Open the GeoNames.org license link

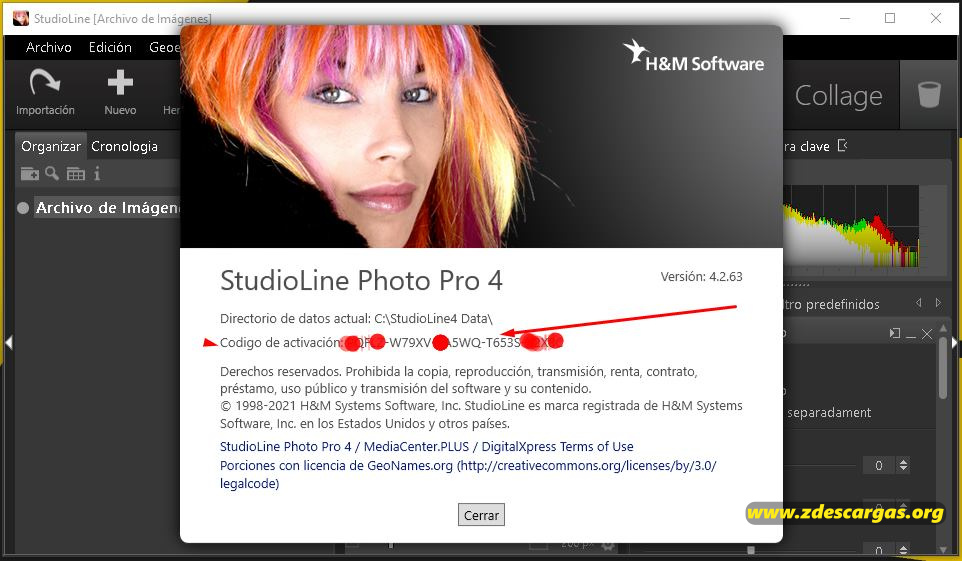(468, 474)
